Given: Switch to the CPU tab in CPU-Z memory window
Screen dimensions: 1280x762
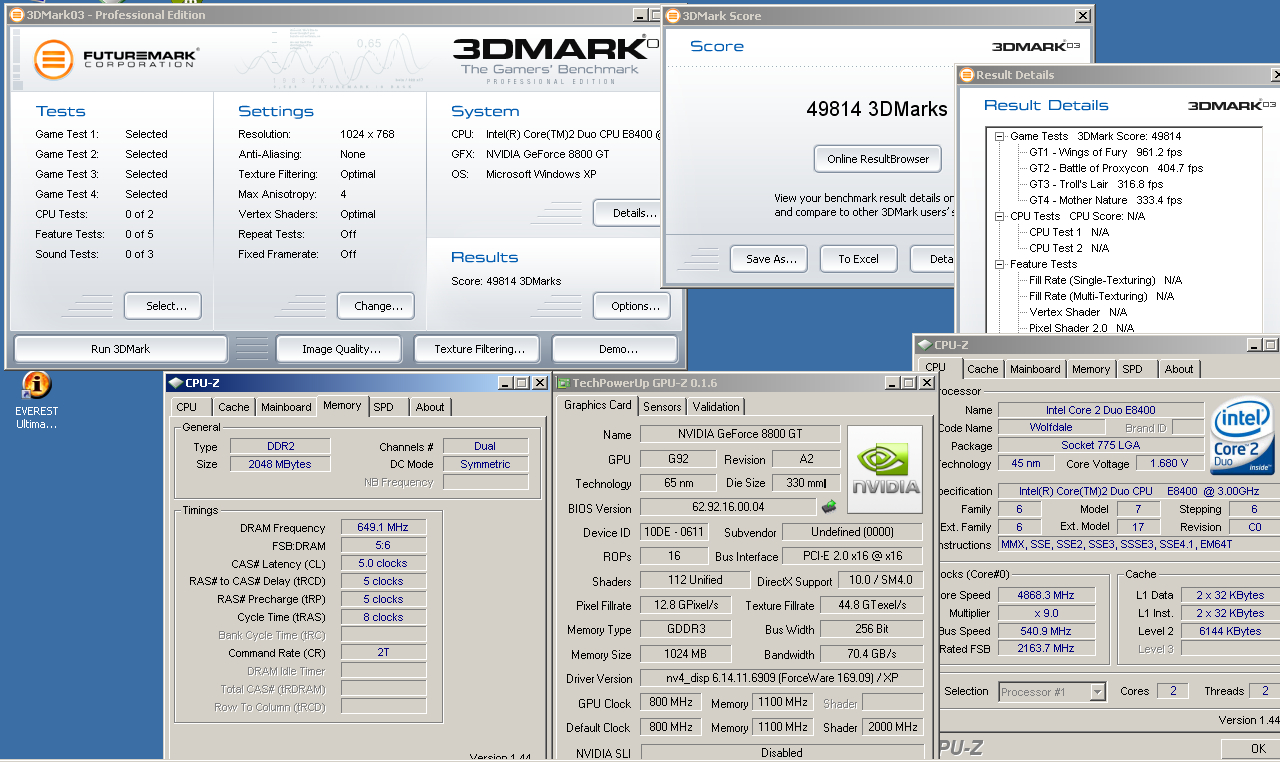Looking at the screenshot, I should click(186, 407).
